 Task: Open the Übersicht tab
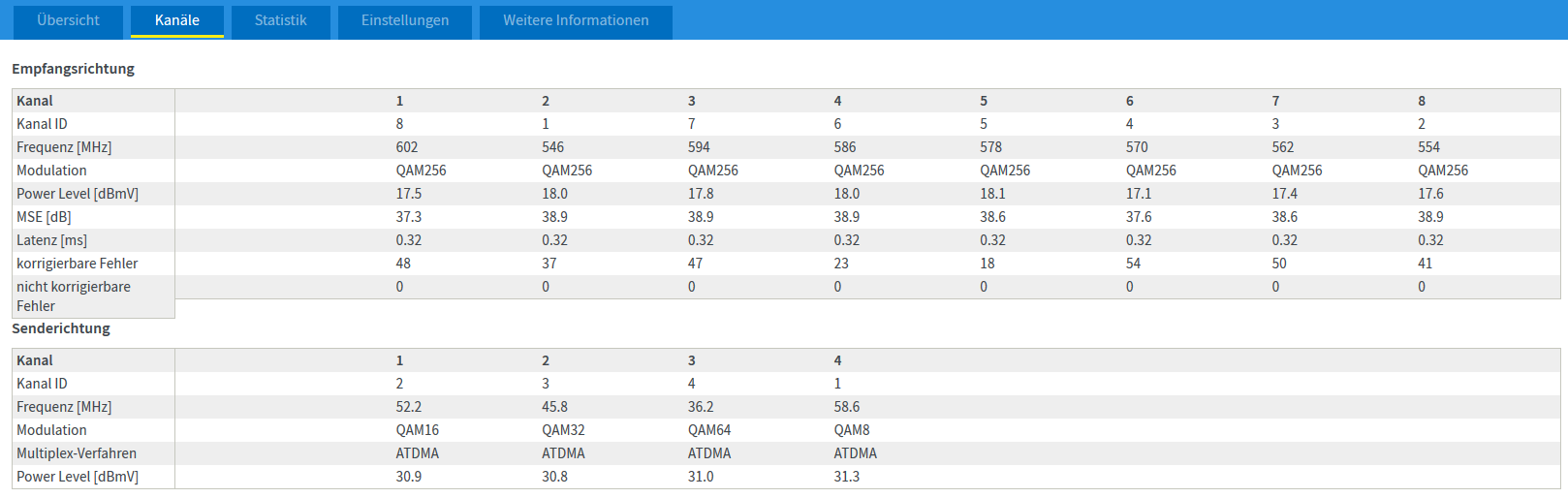(x=68, y=21)
